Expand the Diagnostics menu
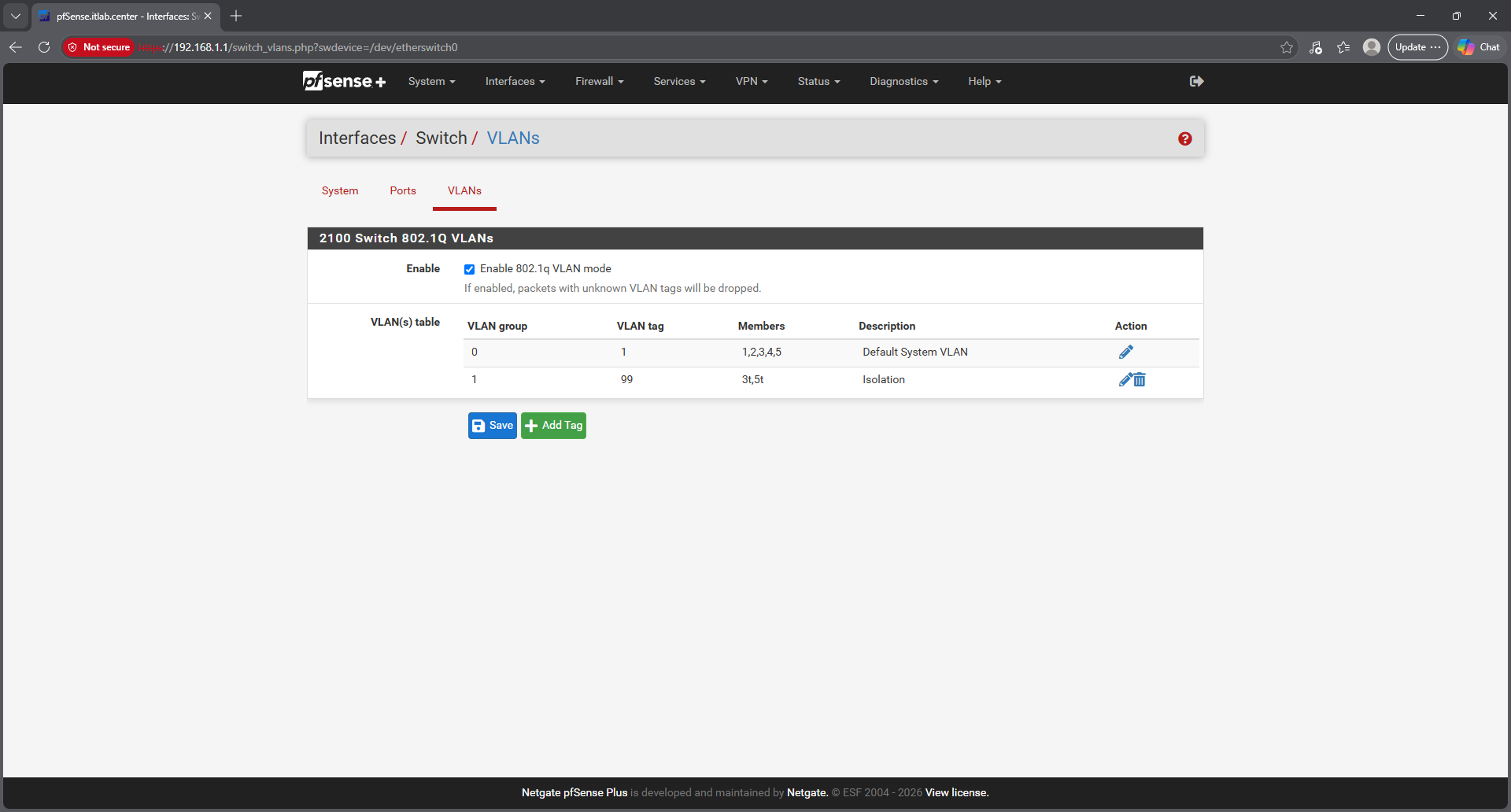The width and height of the screenshot is (1511, 812). point(903,81)
